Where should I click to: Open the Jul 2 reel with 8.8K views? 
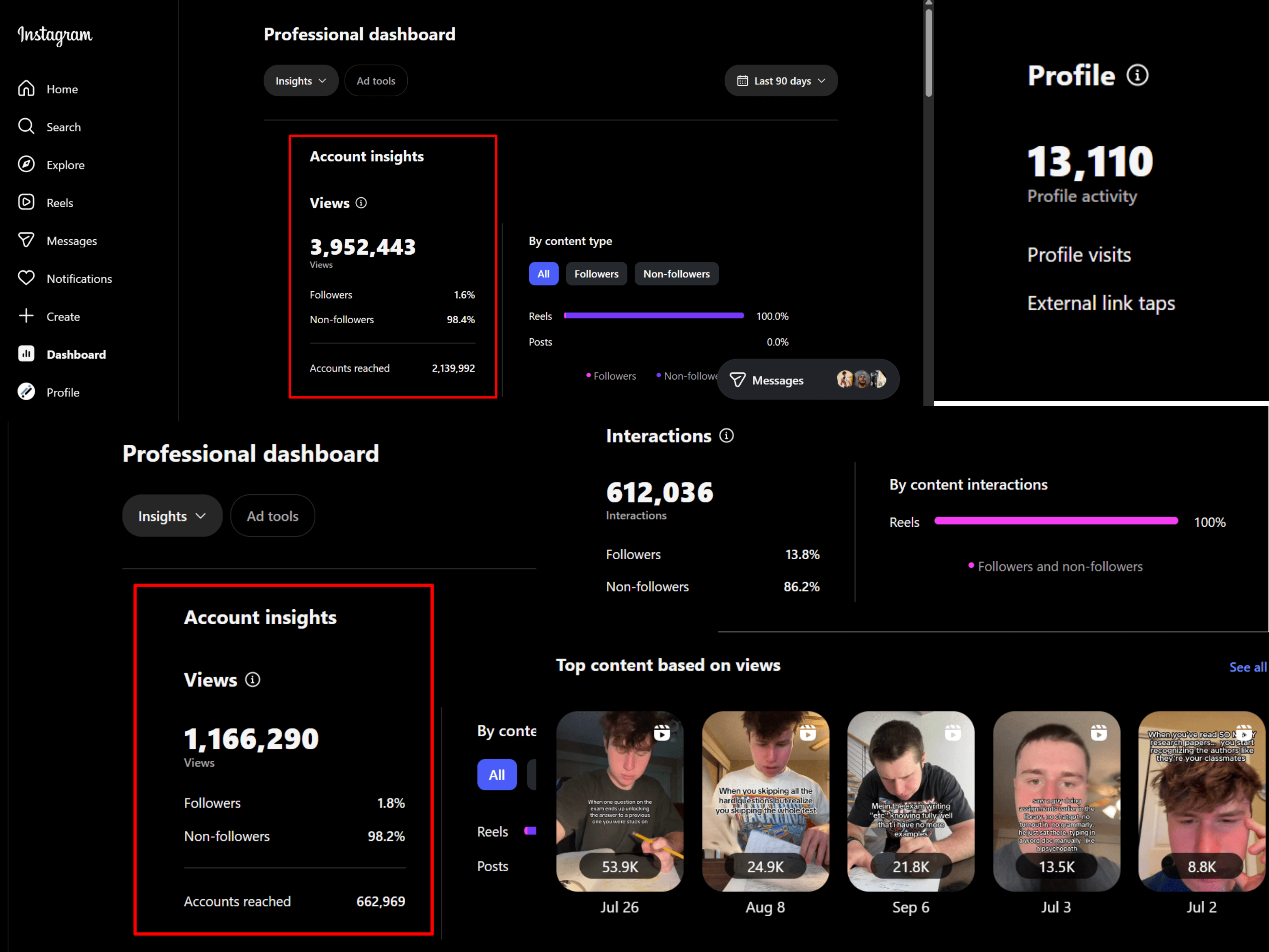pyautogui.click(x=1202, y=801)
